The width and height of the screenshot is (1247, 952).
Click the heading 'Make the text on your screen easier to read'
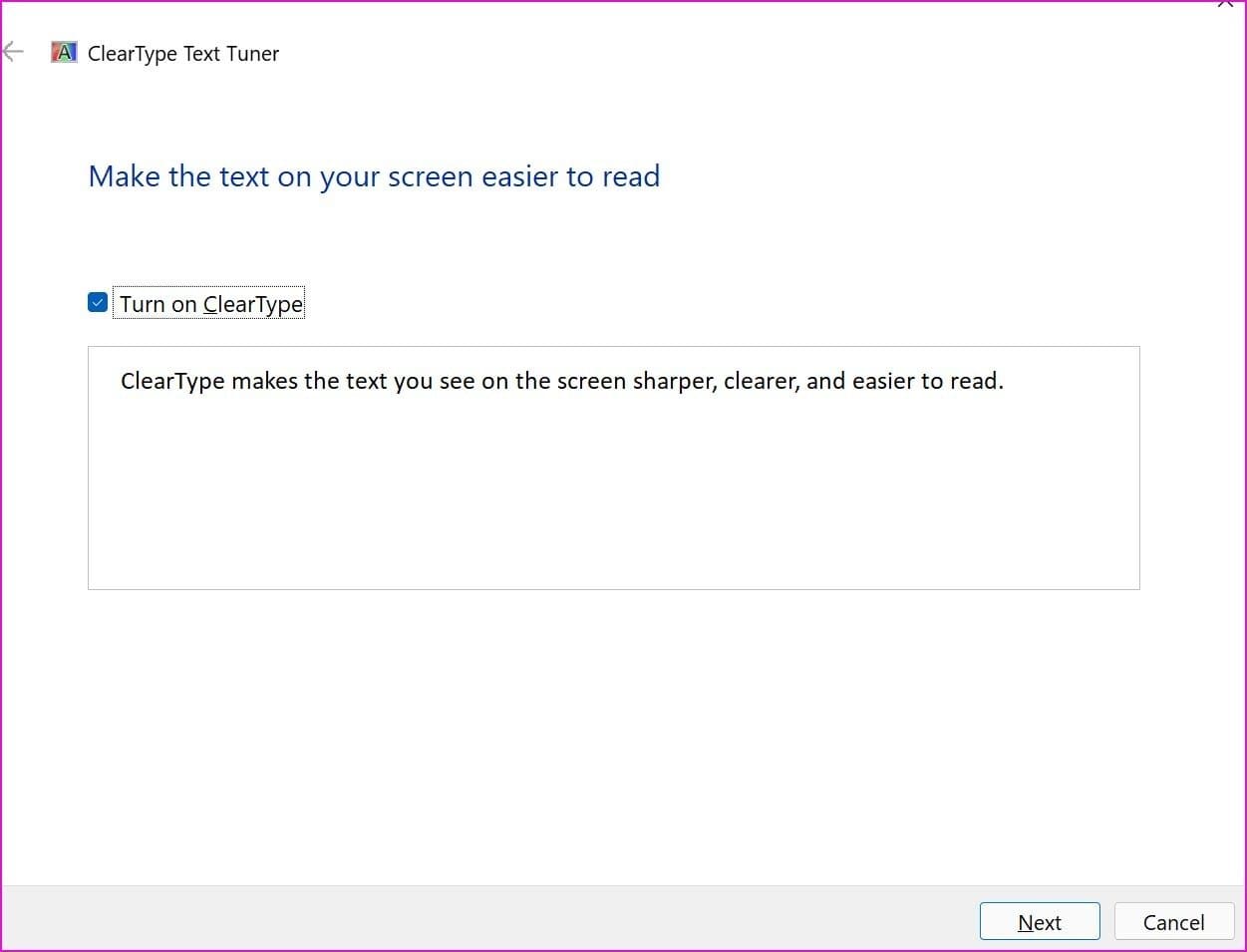coord(374,176)
